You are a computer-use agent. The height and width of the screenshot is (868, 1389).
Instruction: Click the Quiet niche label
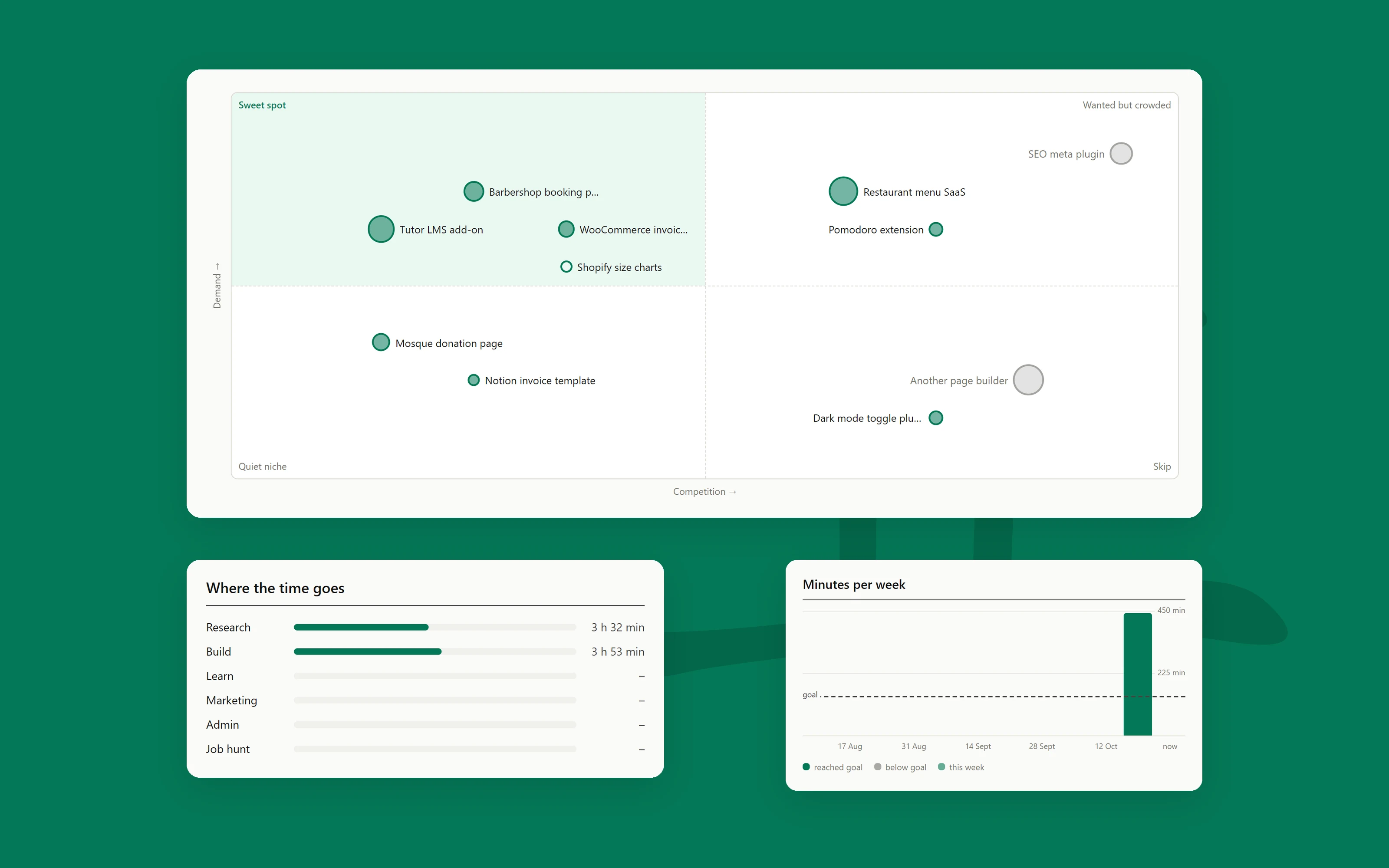[262, 466]
